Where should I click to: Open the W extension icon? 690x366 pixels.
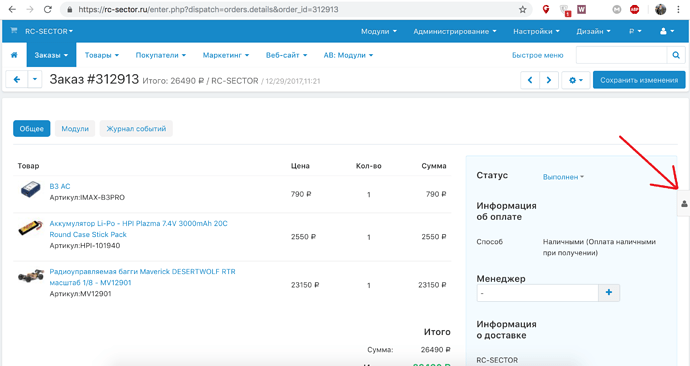point(581,9)
